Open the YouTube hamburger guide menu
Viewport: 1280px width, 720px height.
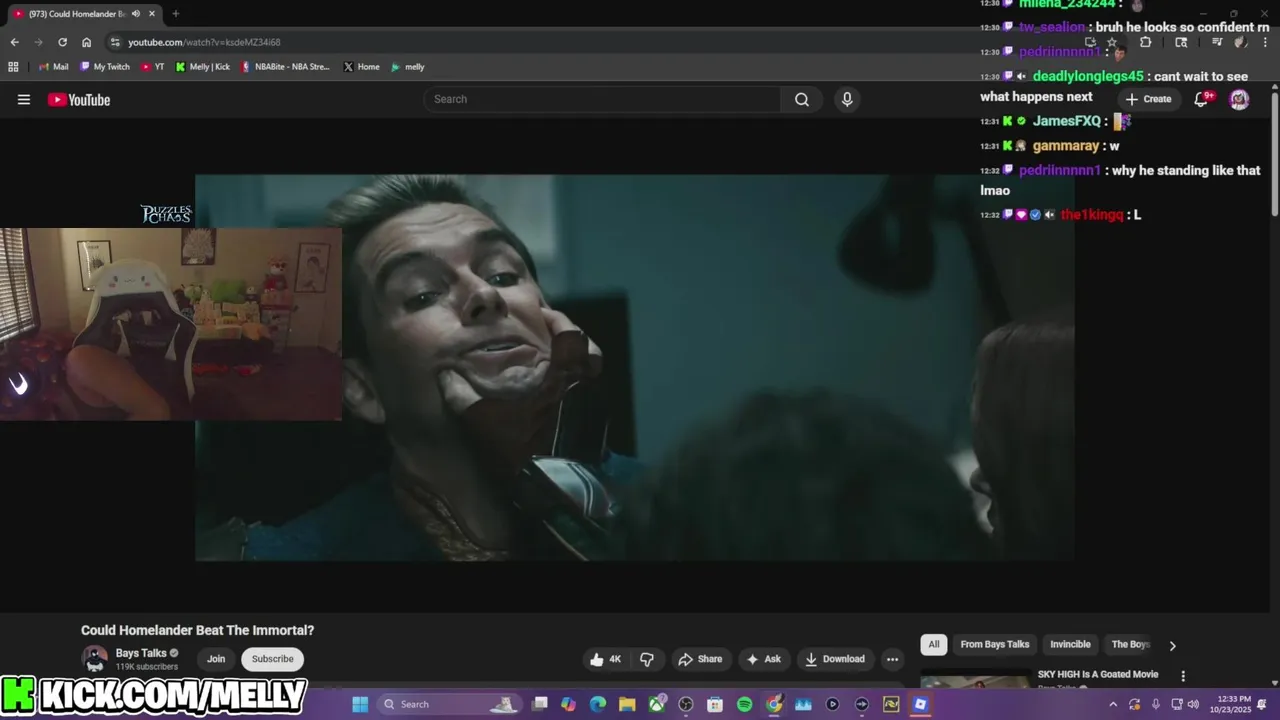[x=24, y=99]
